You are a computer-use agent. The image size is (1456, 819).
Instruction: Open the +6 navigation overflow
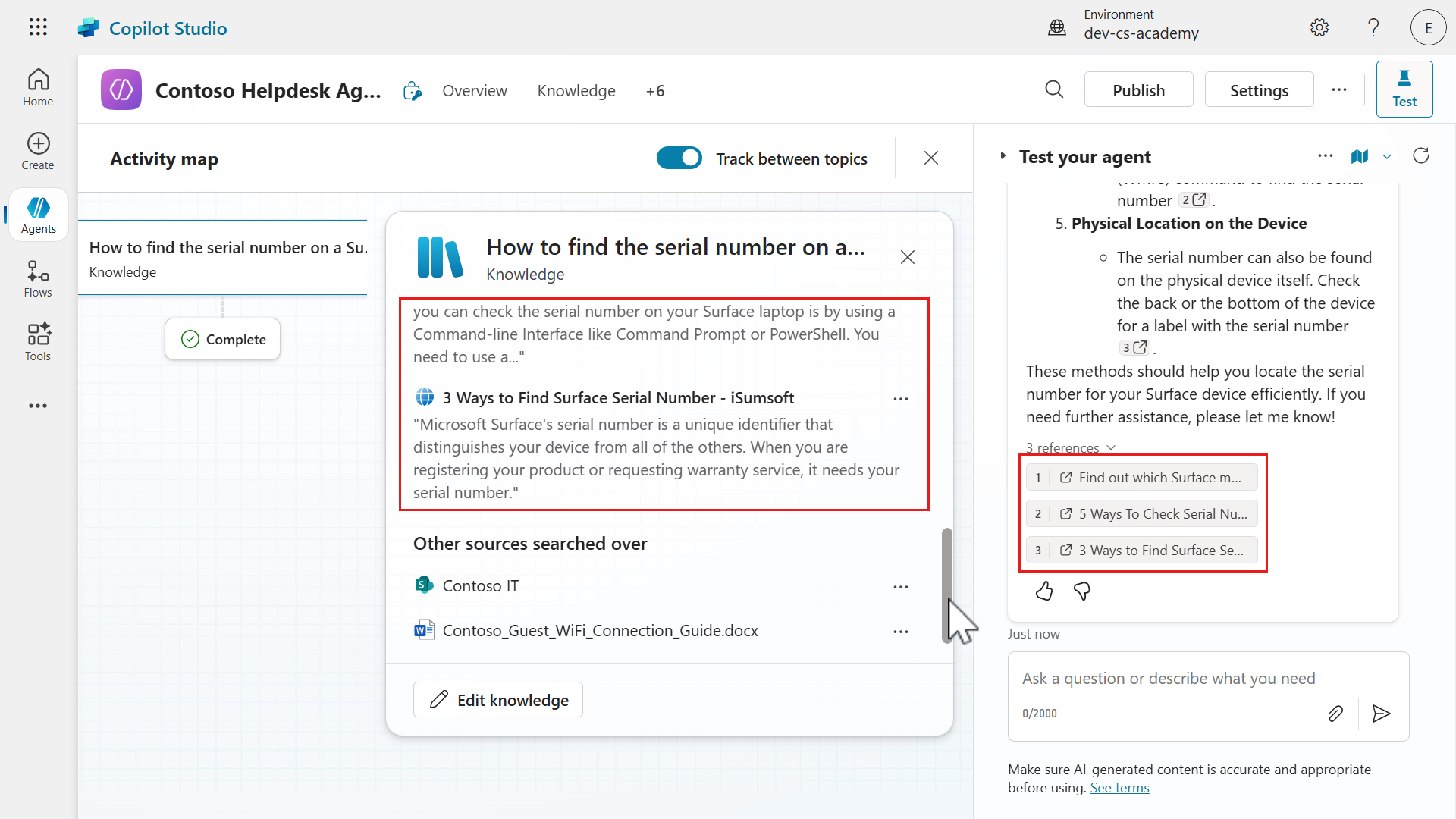click(x=655, y=90)
